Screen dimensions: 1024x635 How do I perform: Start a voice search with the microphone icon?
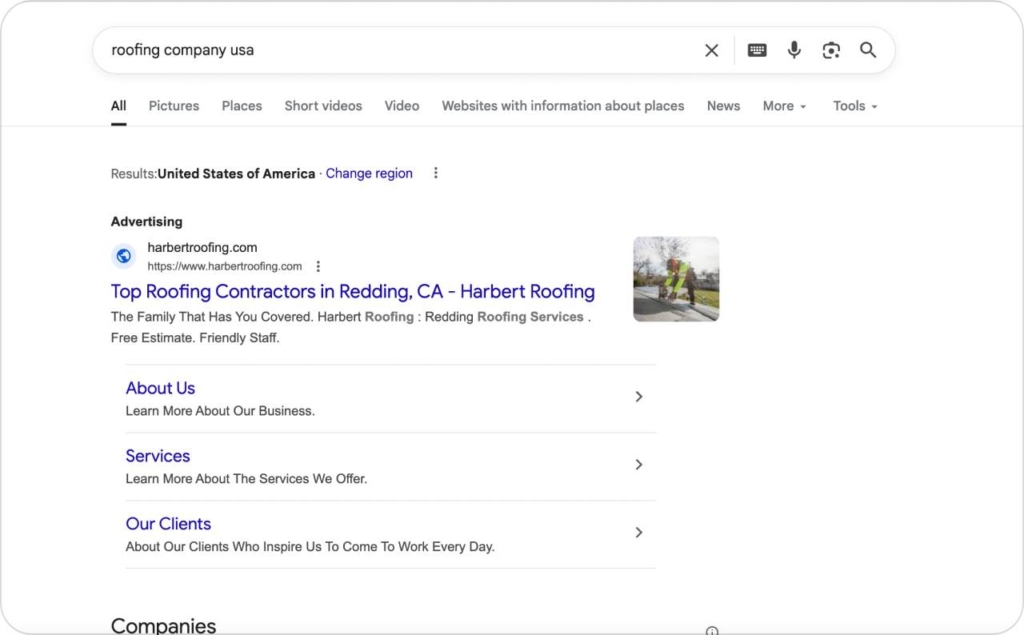pyautogui.click(x=794, y=49)
